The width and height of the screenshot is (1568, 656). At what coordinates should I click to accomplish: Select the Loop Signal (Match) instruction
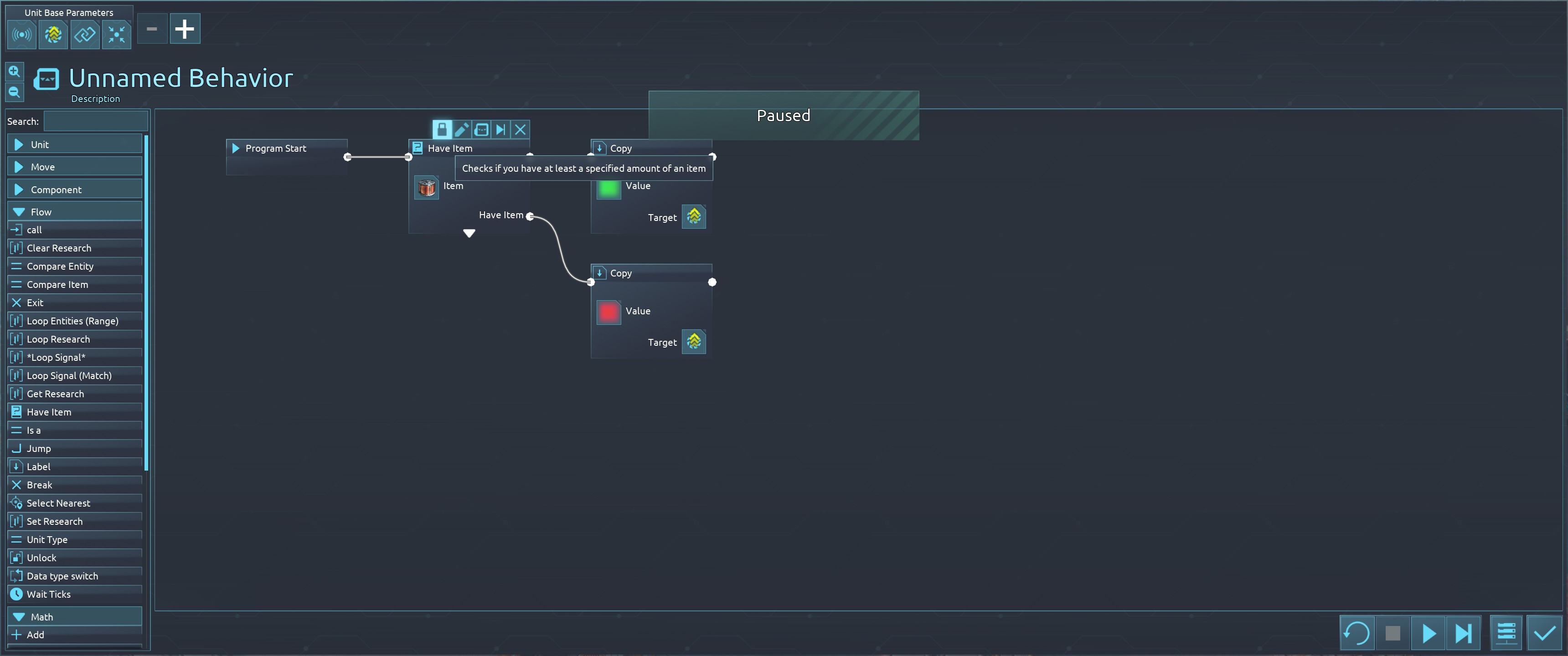pyautogui.click(x=69, y=375)
